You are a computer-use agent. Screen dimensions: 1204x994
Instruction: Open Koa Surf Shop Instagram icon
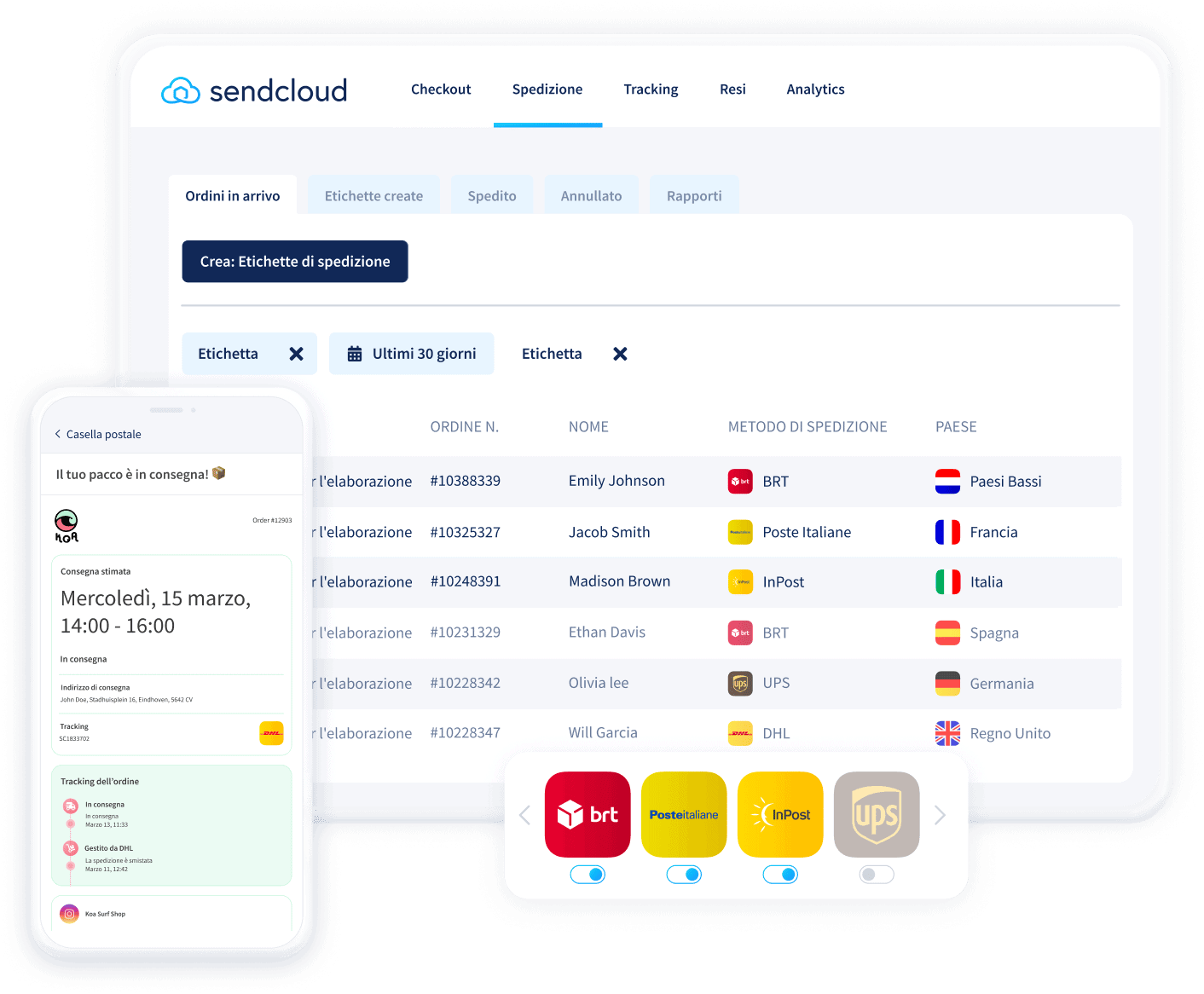pyautogui.click(x=69, y=914)
